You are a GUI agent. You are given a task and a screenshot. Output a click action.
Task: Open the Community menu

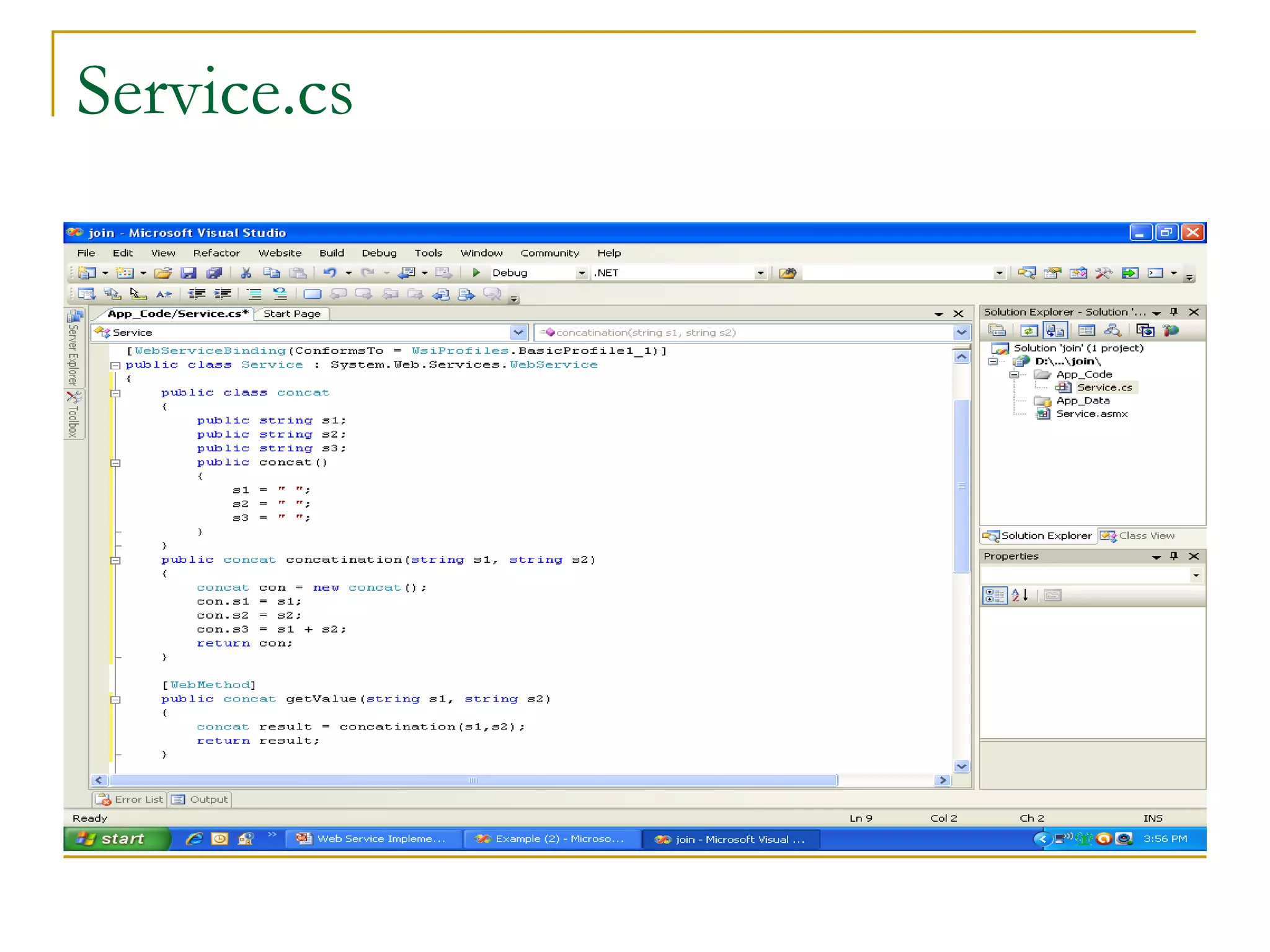click(x=550, y=253)
